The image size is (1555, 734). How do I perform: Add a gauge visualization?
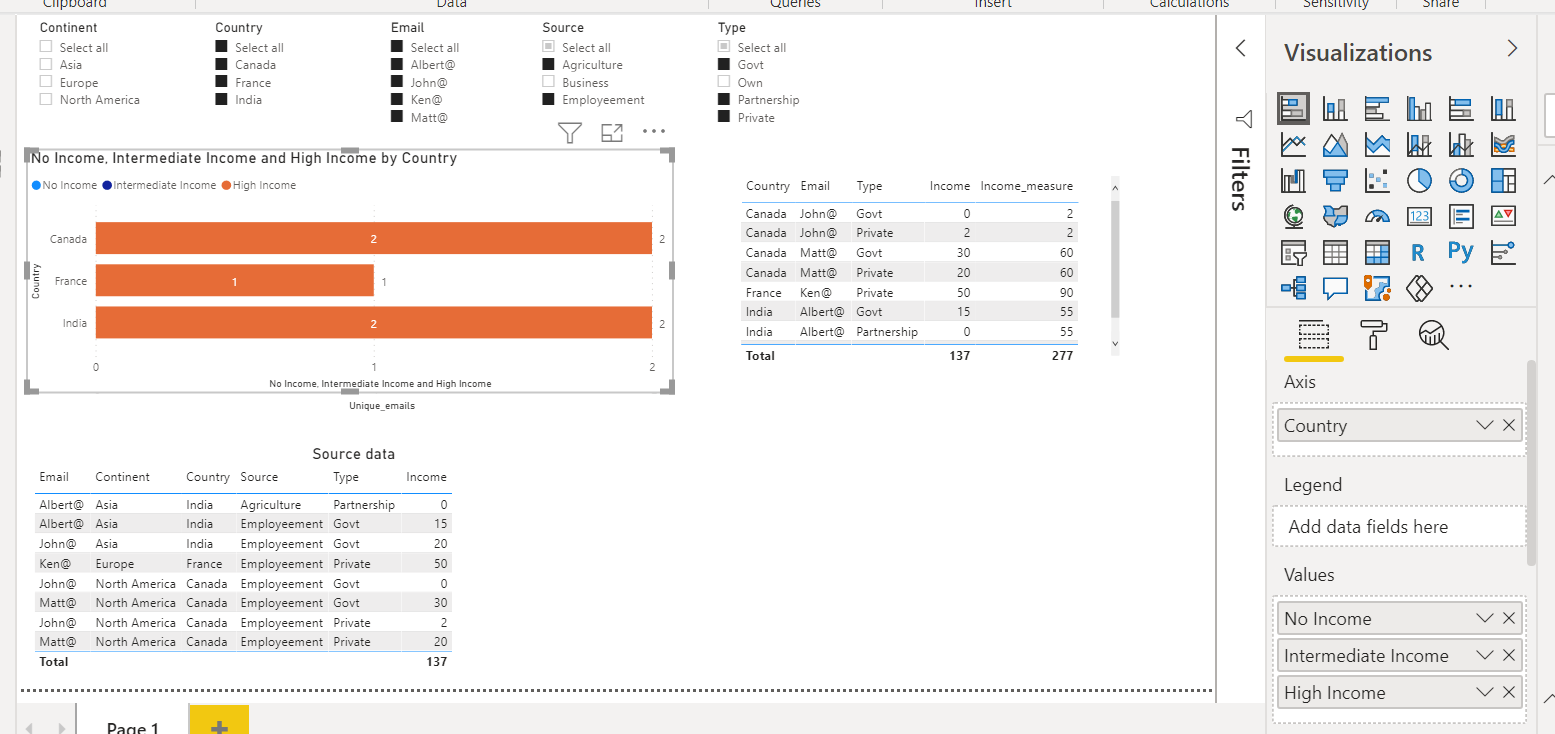[x=1377, y=216]
